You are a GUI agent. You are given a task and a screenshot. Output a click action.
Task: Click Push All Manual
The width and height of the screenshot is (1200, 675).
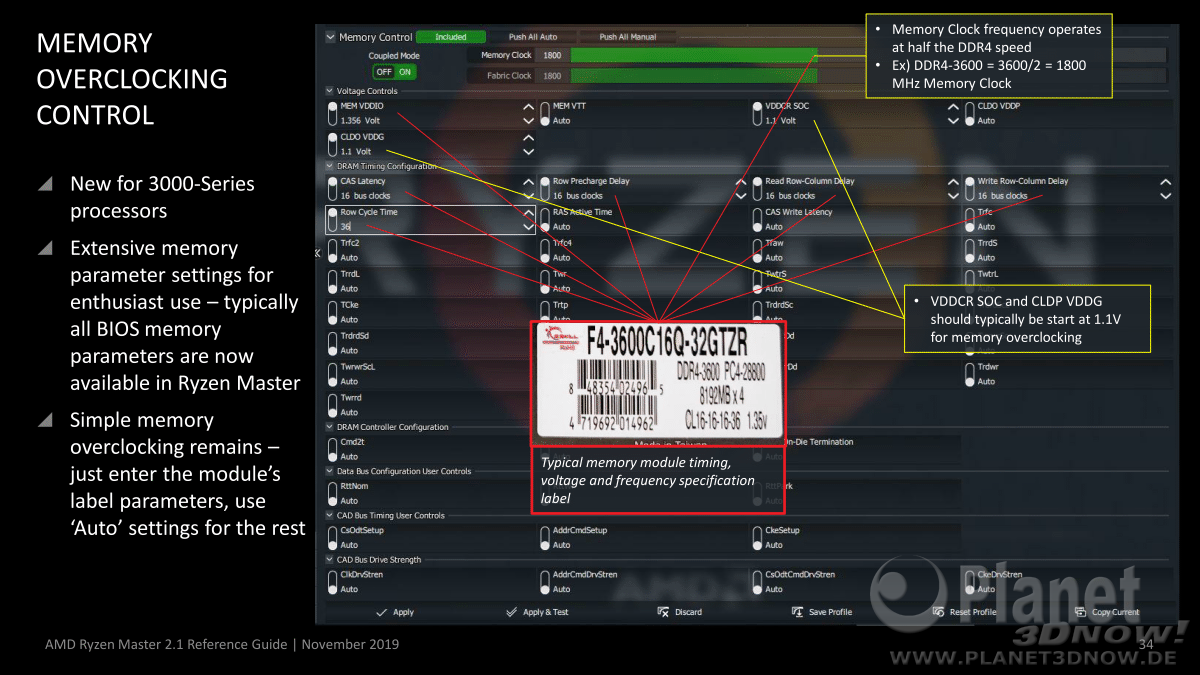(x=628, y=37)
